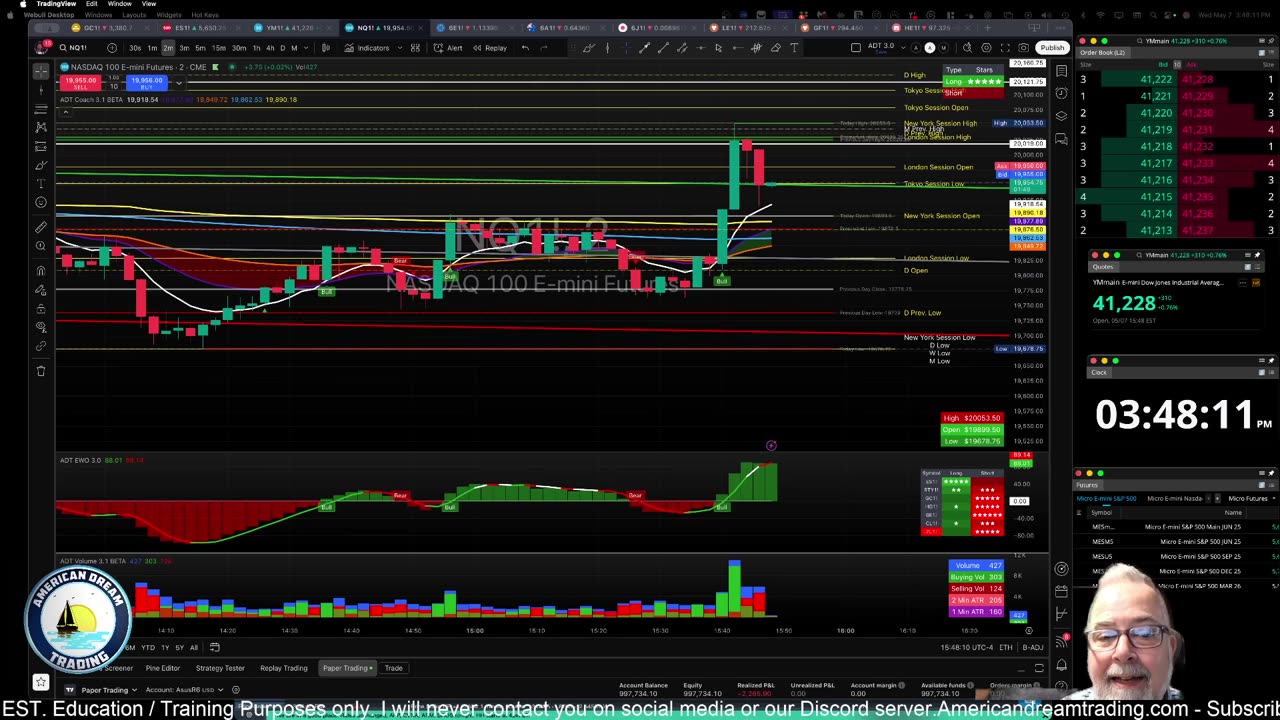Screen dimensions: 1280x720
Task: Edit the order quantity 10 field
Action: [x=114, y=86]
